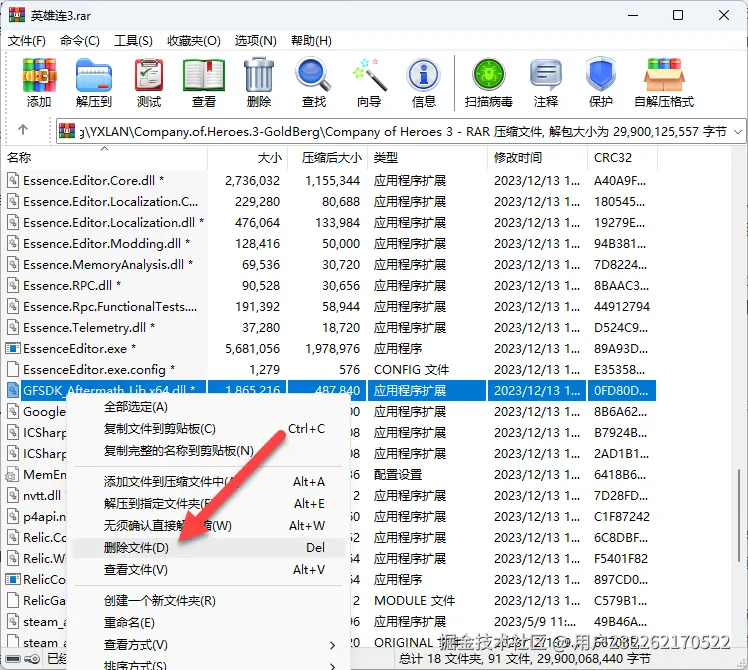Click the CRC32 value 44912794

(622, 306)
